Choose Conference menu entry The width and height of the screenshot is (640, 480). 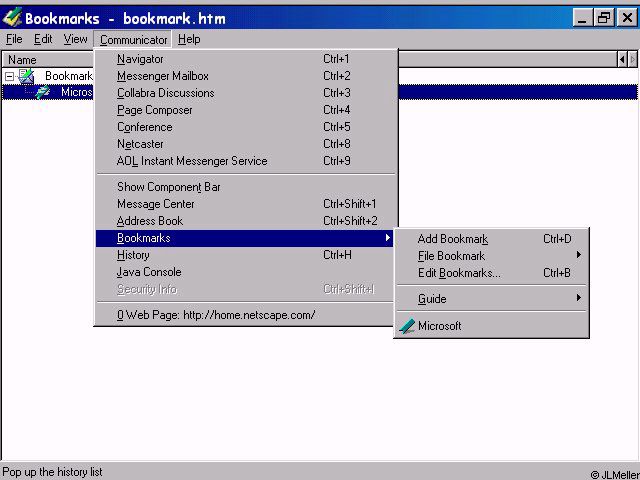pyautogui.click(x=246, y=127)
